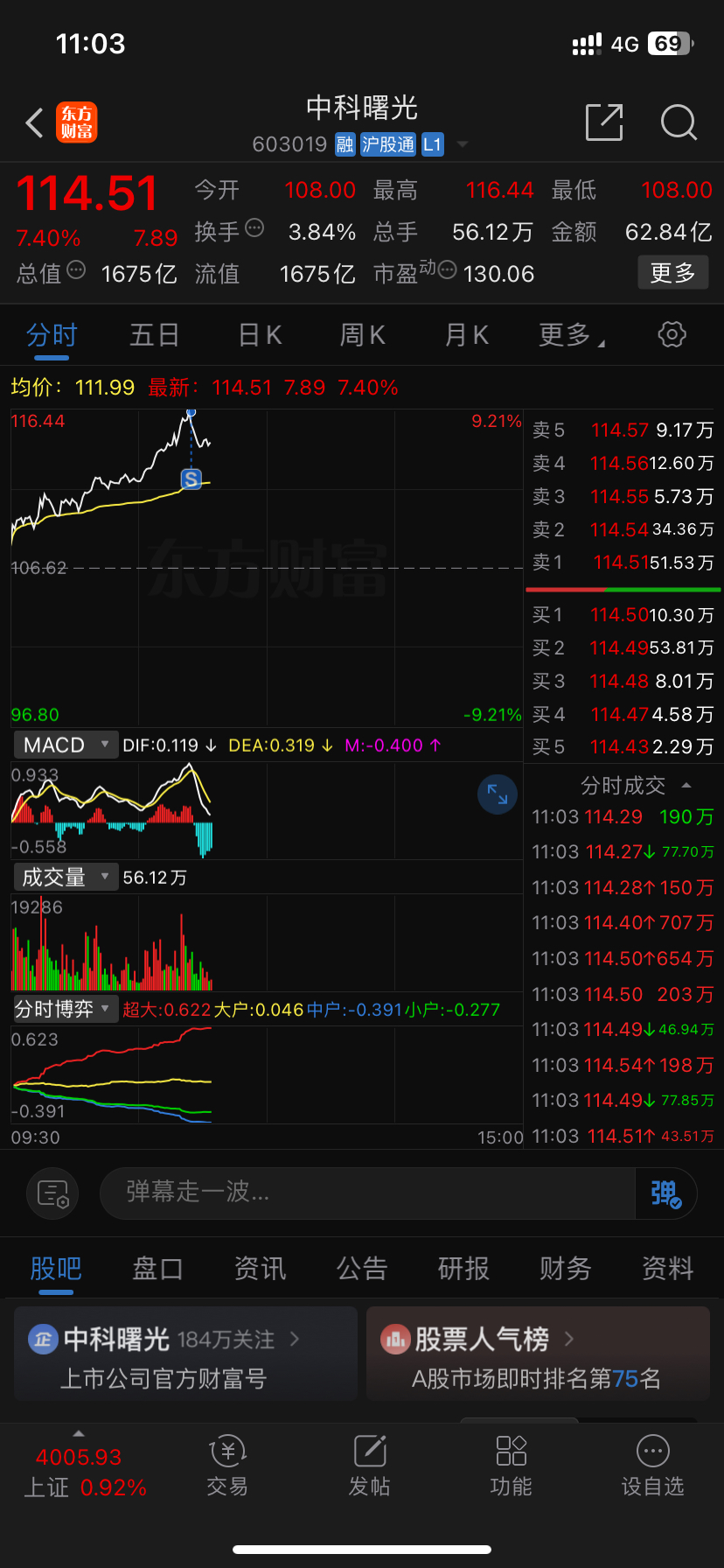724x1568 pixels.
Task: Tap the 更多 quote details button
Action: (x=672, y=273)
